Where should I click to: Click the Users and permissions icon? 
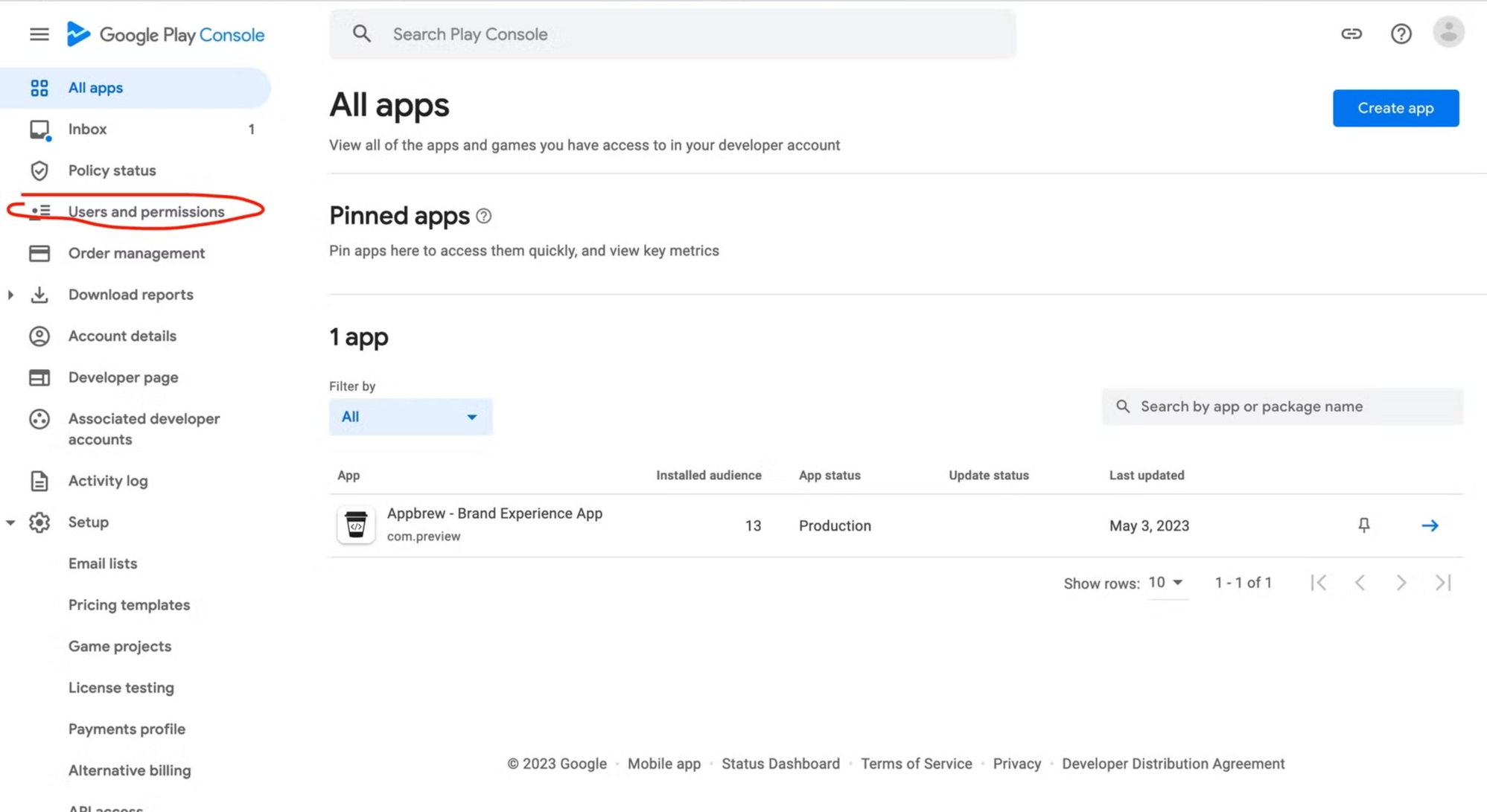point(41,212)
